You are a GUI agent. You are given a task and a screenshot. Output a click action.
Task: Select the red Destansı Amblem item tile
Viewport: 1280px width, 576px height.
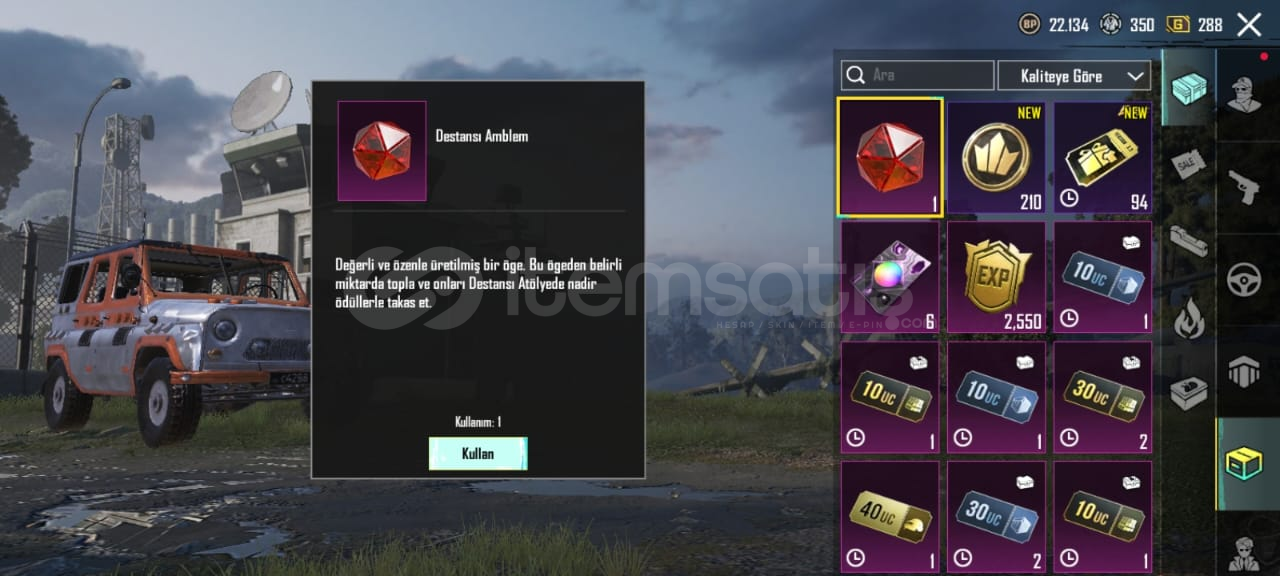[890, 157]
